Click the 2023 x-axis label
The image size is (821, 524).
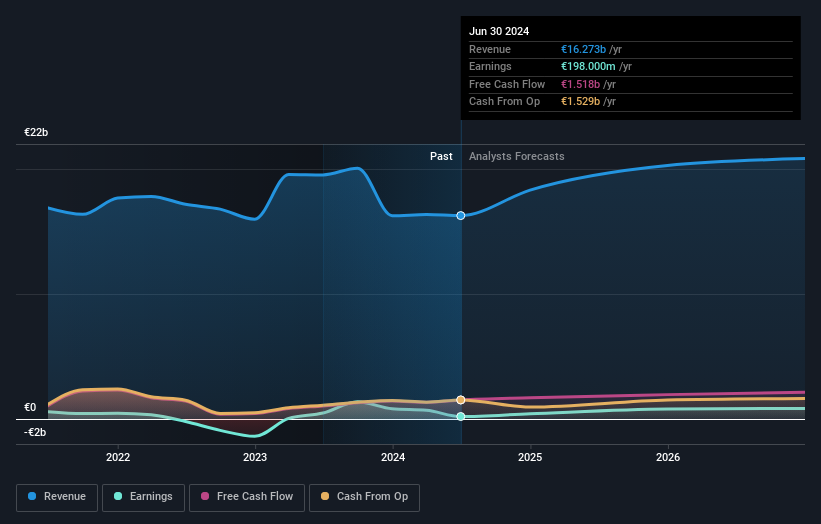(255, 457)
